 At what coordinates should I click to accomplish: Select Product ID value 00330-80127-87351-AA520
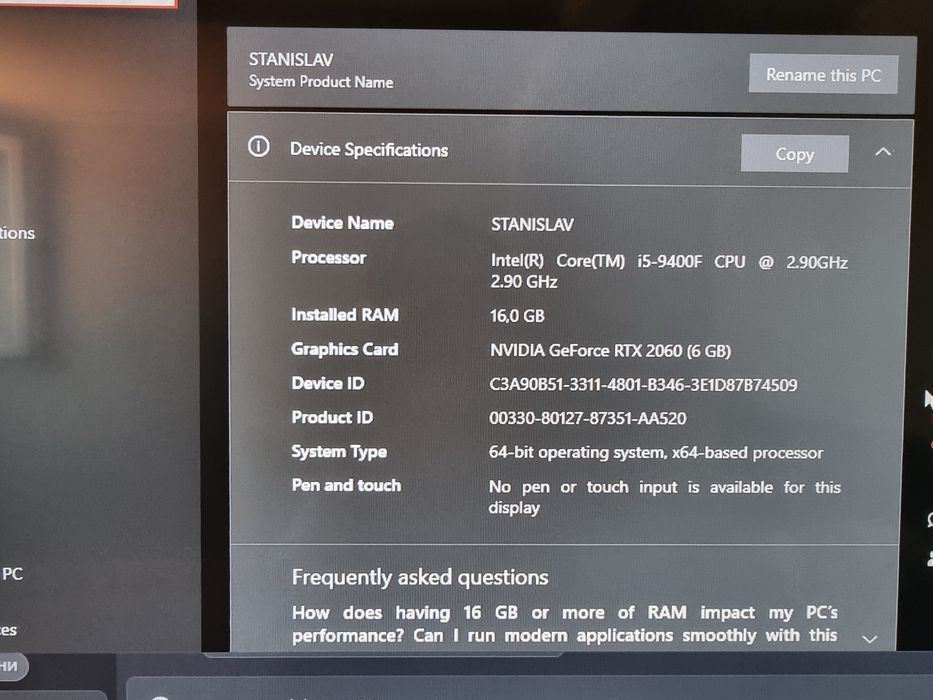click(x=588, y=418)
